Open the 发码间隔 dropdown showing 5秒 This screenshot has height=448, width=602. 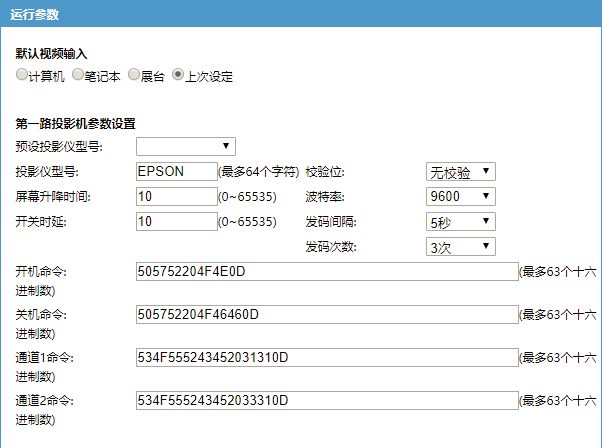pos(460,222)
